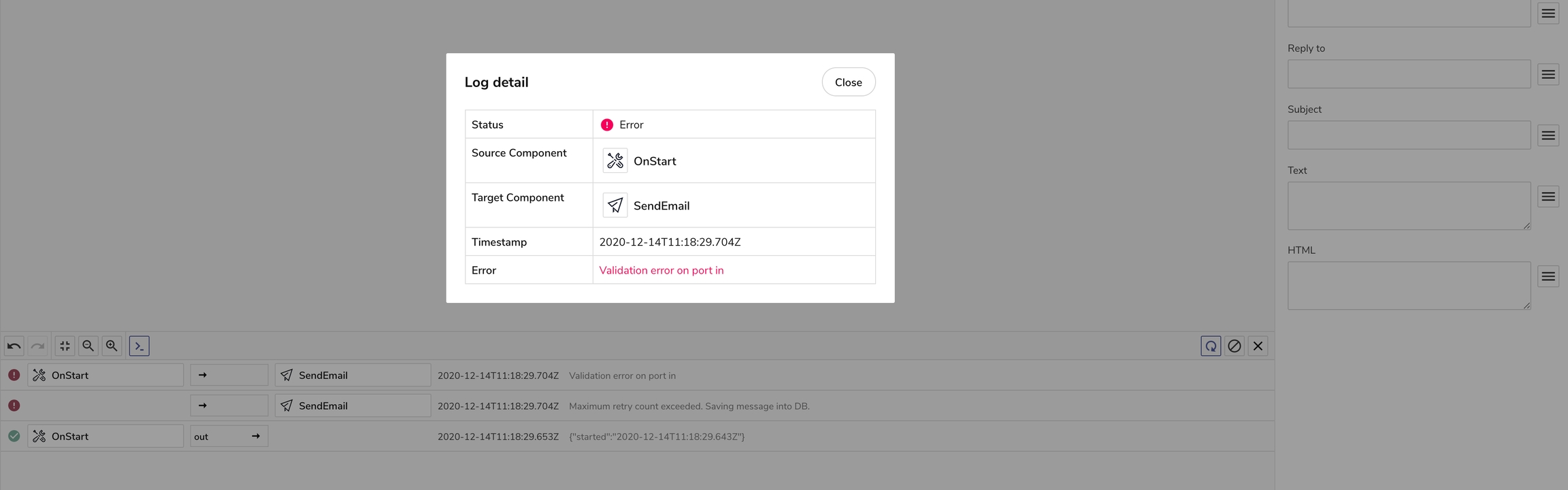Select the Validation error log row message

pyautogui.click(x=622, y=376)
